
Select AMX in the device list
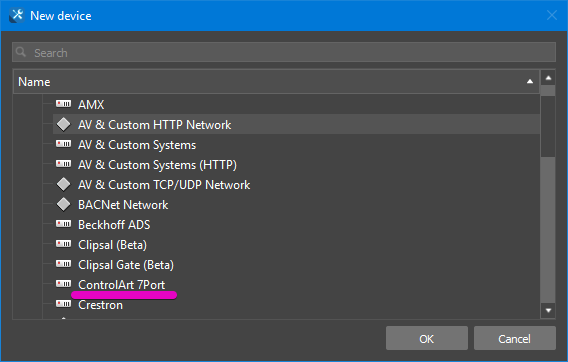coord(91,104)
